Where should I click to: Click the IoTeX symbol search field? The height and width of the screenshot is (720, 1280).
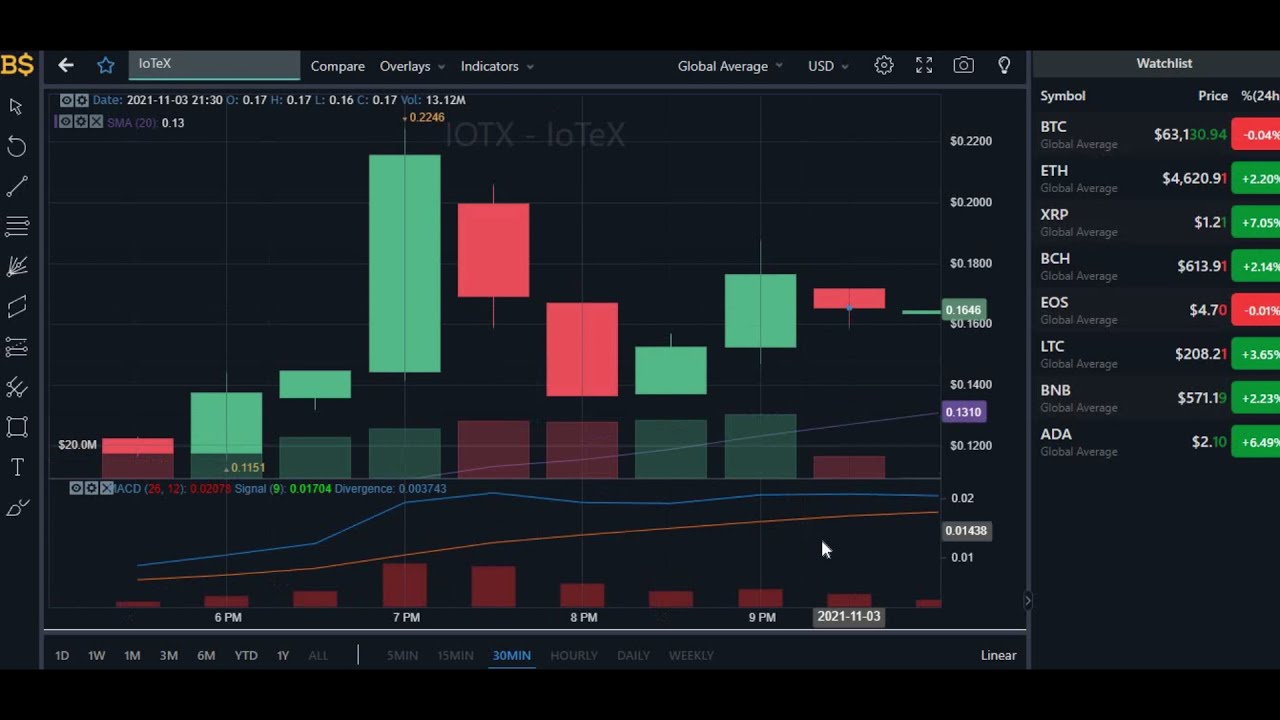click(x=214, y=64)
